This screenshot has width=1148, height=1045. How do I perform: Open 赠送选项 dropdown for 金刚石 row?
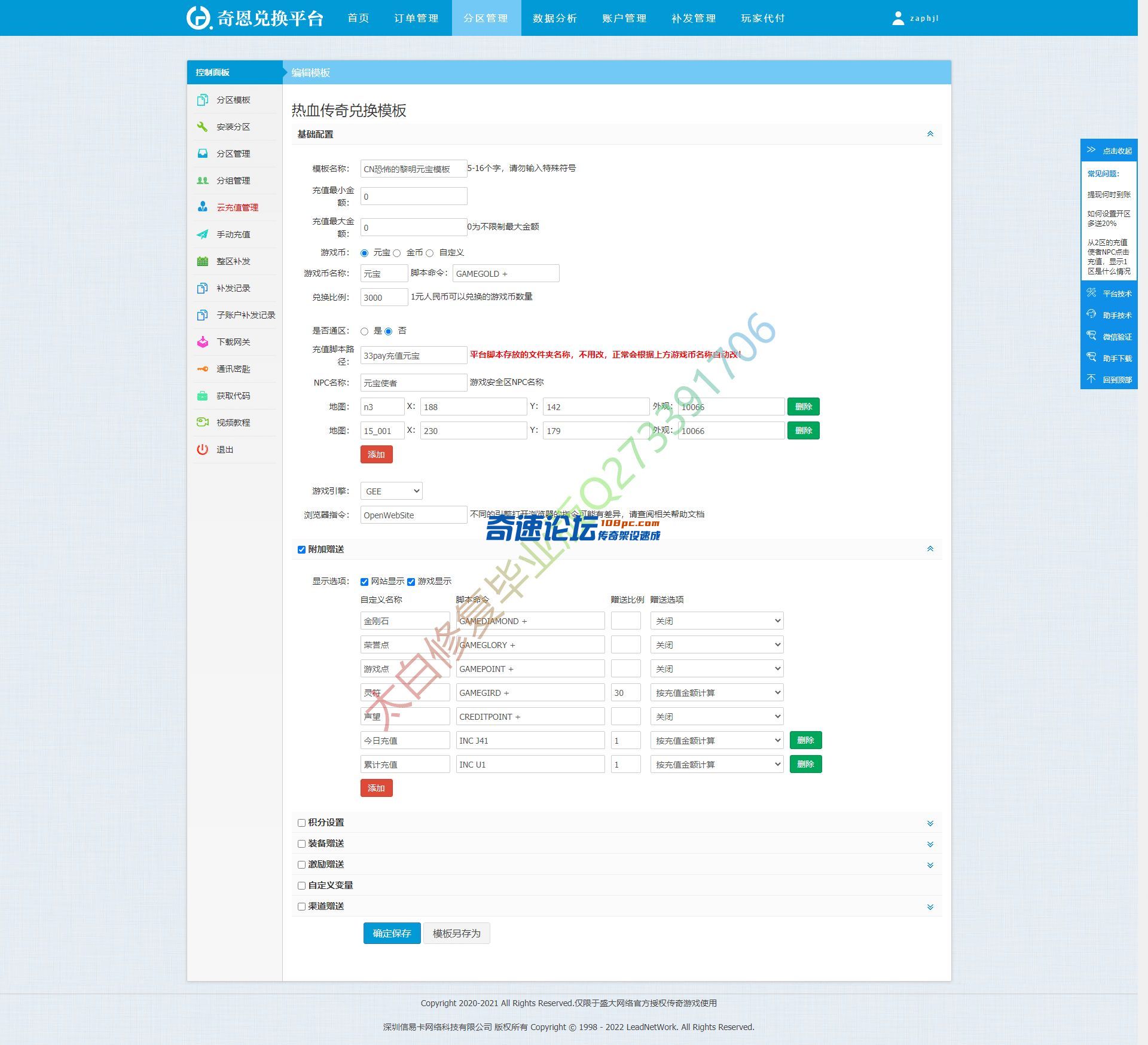coord(717,621)
